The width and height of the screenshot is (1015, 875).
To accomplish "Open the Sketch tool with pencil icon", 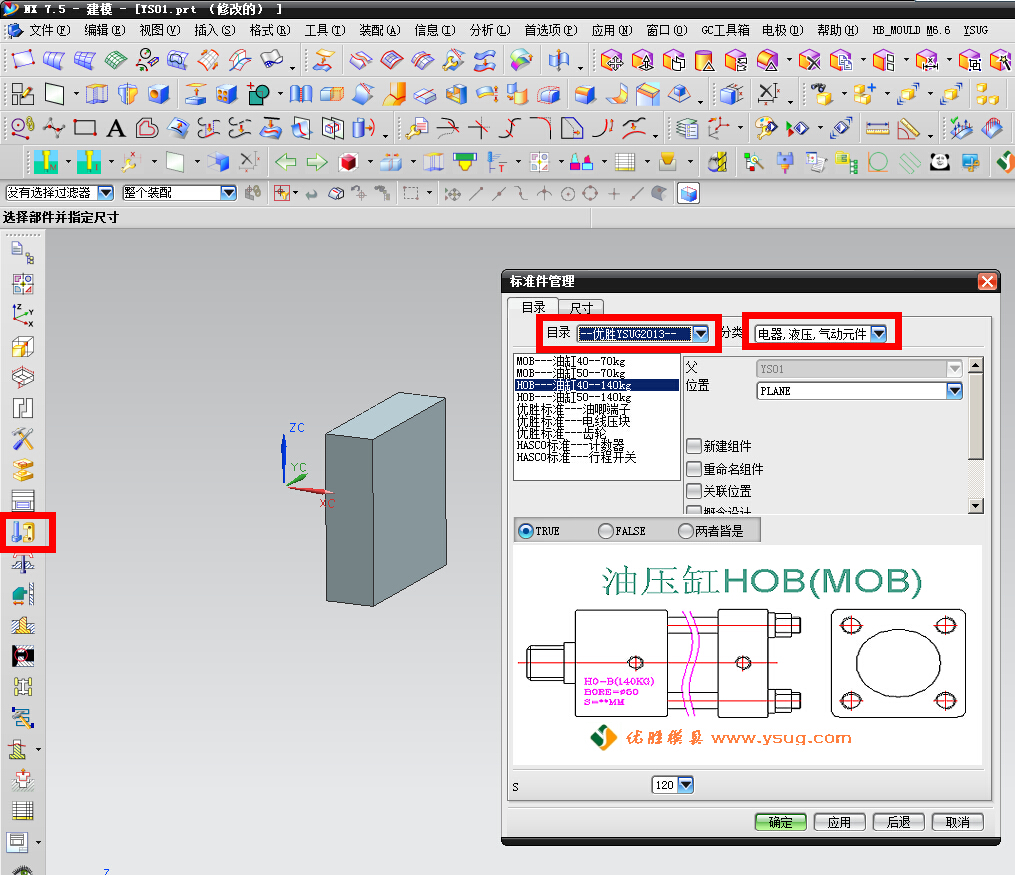I will [23, 94].
